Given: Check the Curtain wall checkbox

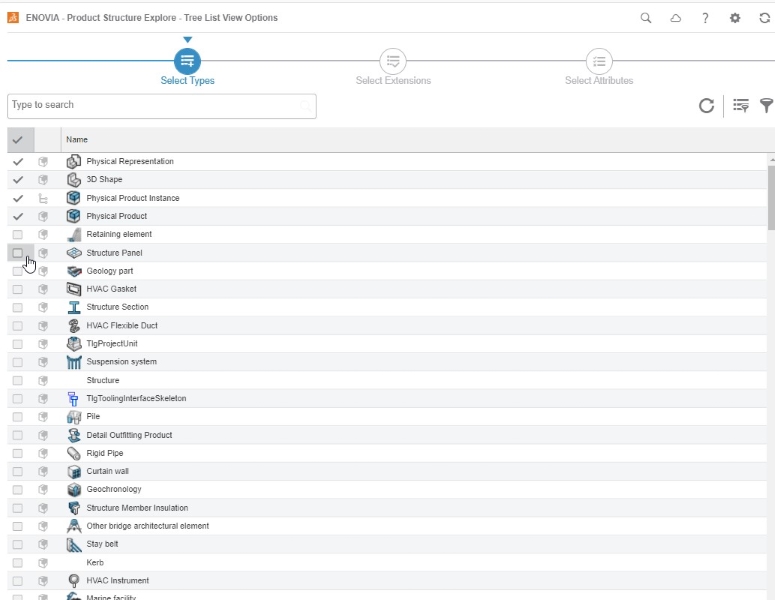Looking at the screenshot, I should [x=18, y=471].
